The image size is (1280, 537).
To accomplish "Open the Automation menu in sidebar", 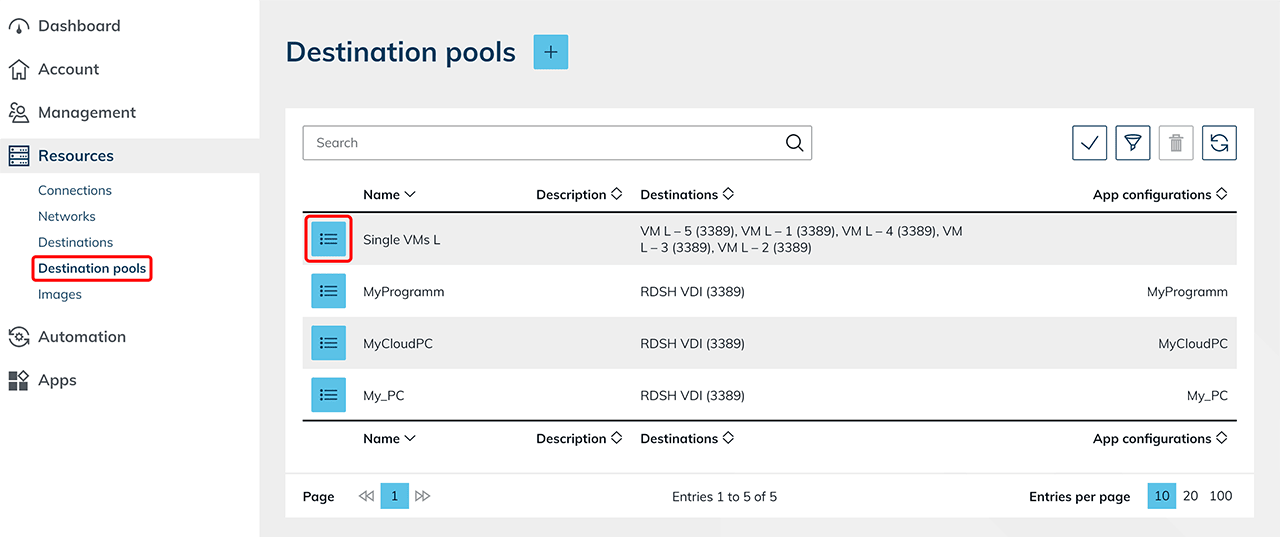I will (81, 337).
